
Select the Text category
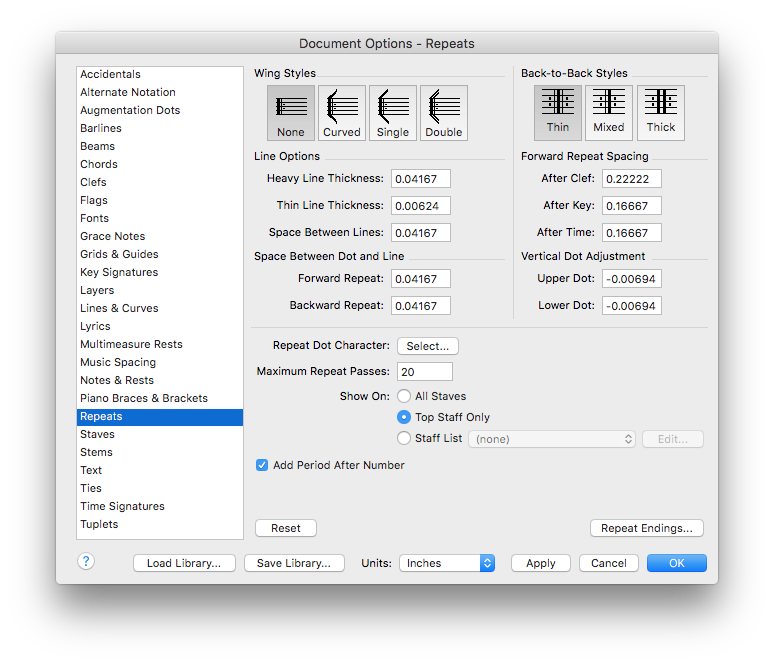pos(159,470)
